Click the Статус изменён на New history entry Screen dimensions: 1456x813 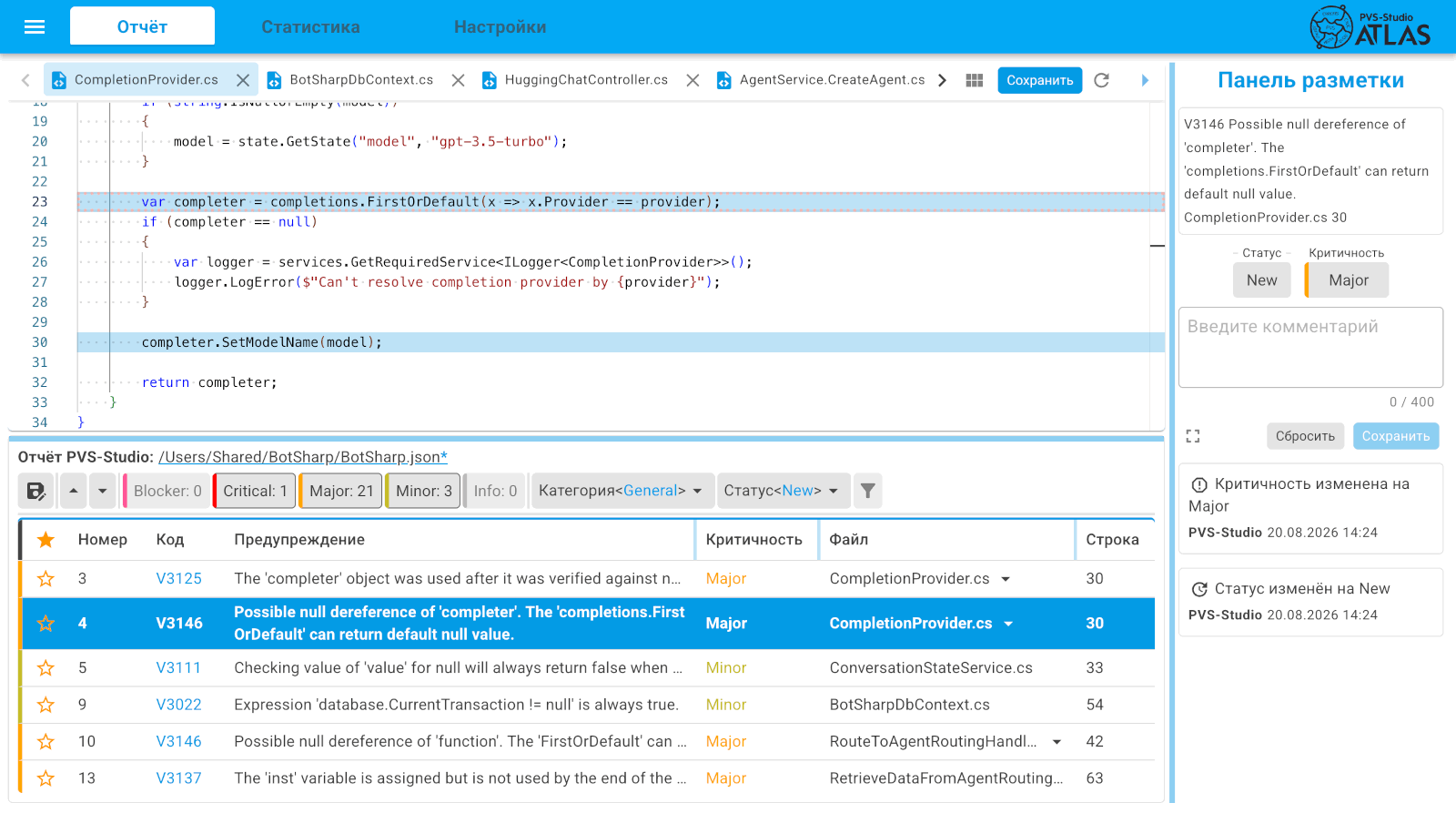(1310, 602)
